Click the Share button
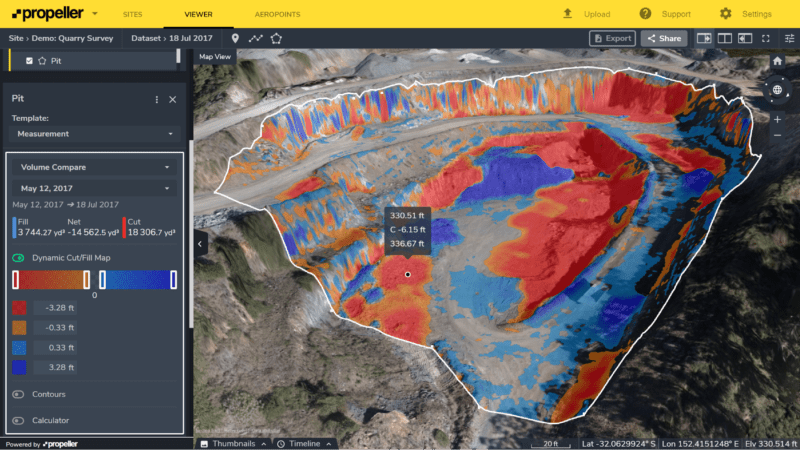Viewport: 800px width, 450px height. click(x=662, y=38)
